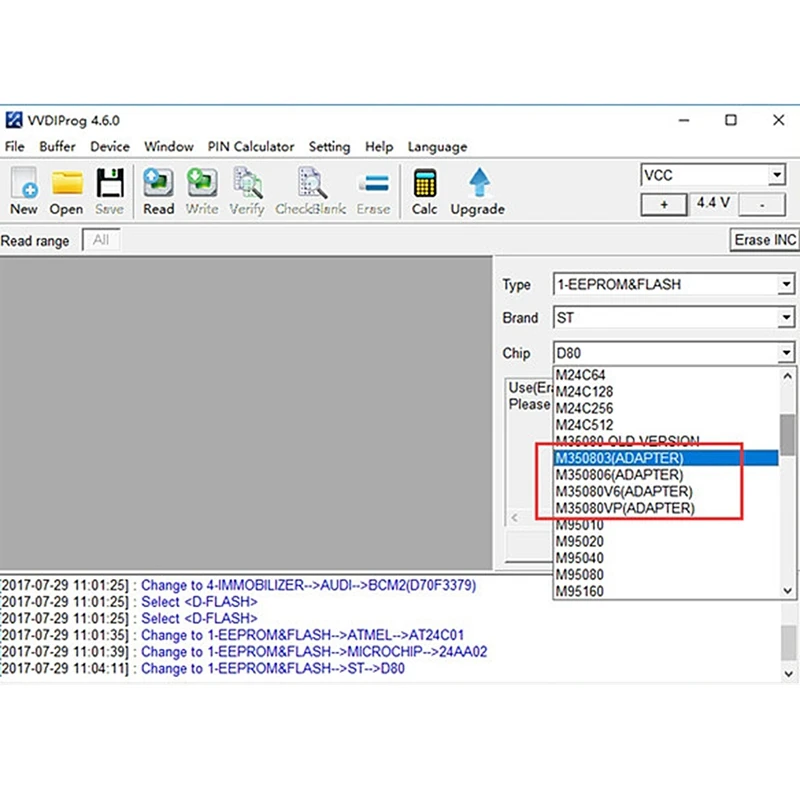Open the Help menu
The image size is (800, 800).
(x=379, y=147)
